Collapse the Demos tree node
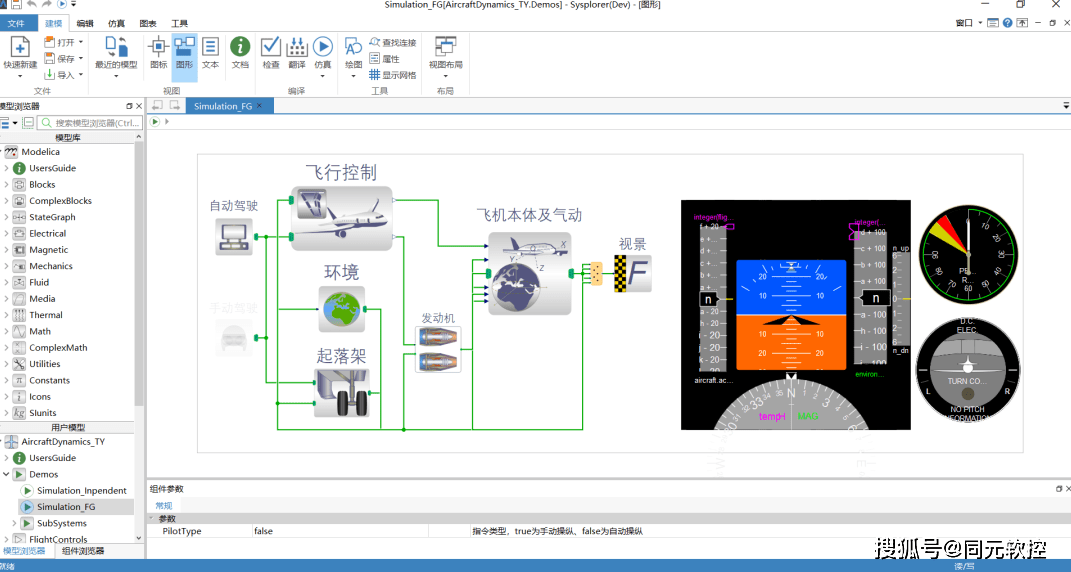The height and width of the screenshot is (572, 1071). 6,475
